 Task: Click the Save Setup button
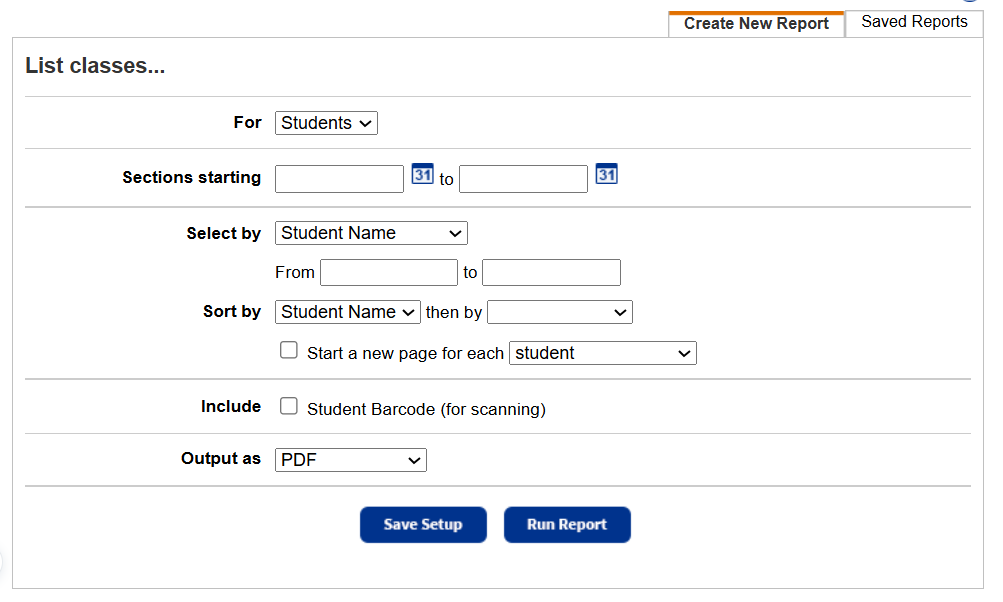pyautogui.click(x=423, y=524)
